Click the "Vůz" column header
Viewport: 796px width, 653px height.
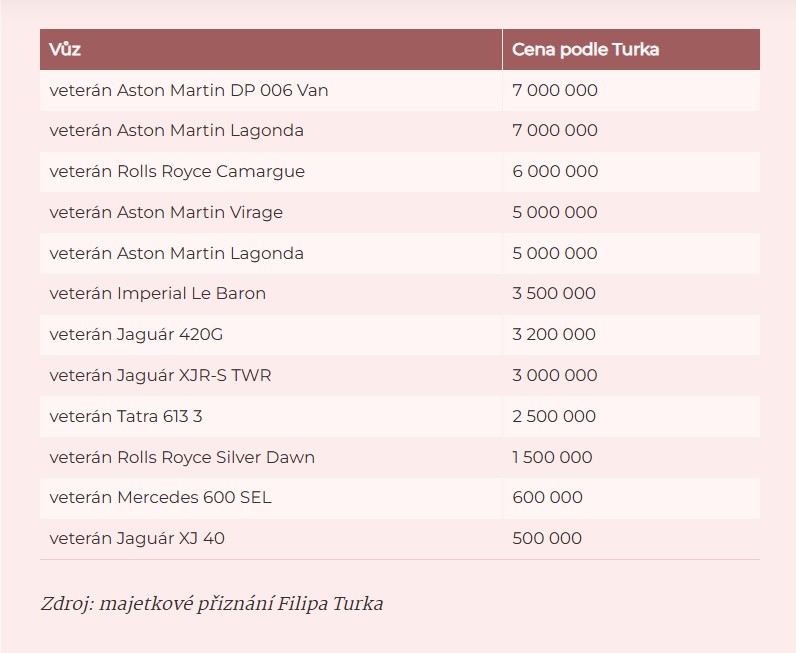66,49
